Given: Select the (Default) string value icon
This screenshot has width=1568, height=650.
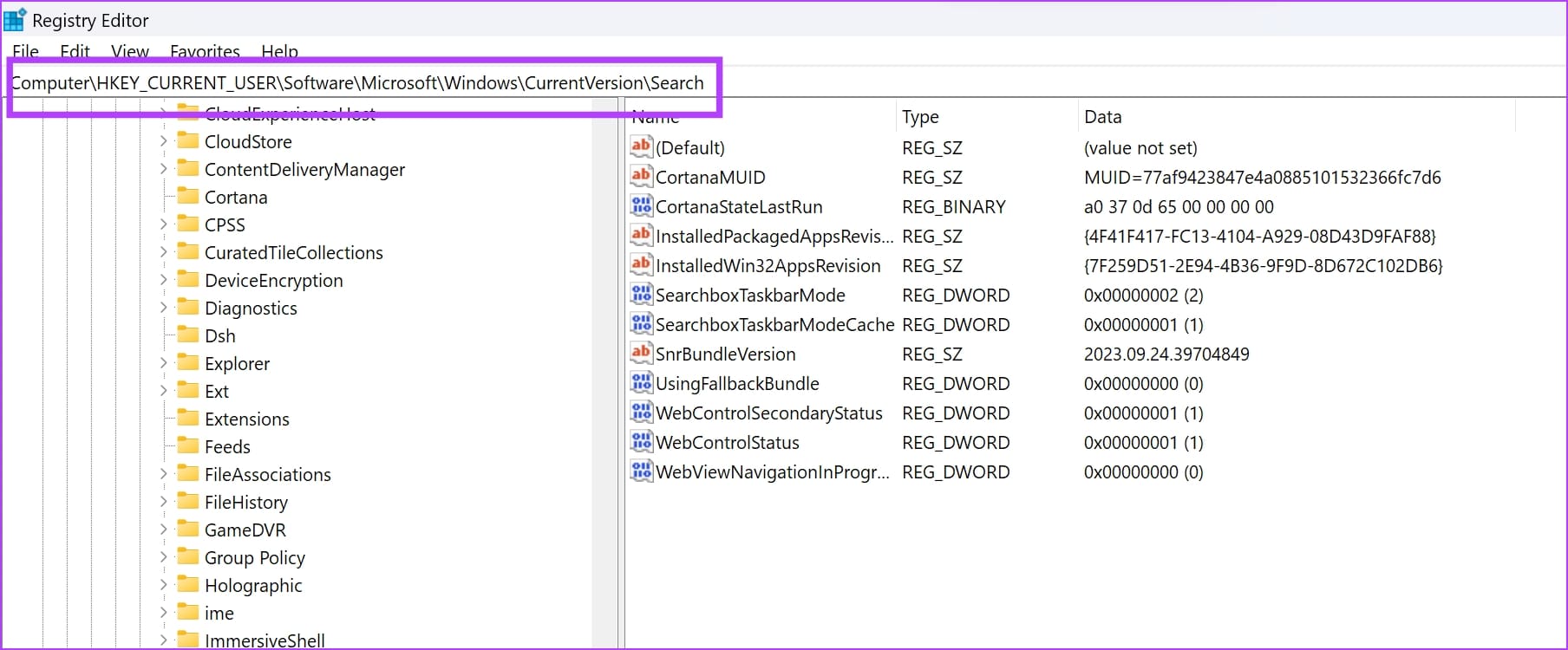Looking at the screenshot, I should 641,146.
